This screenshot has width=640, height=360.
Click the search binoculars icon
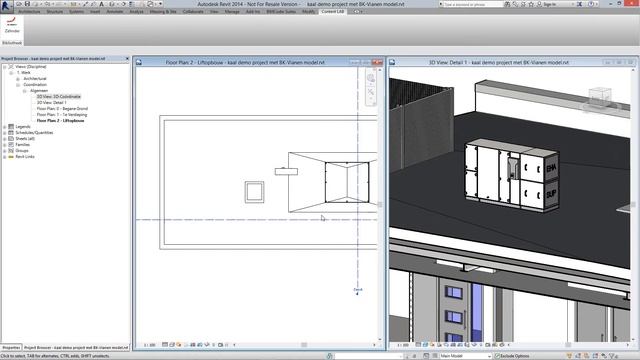pos(507,4)
